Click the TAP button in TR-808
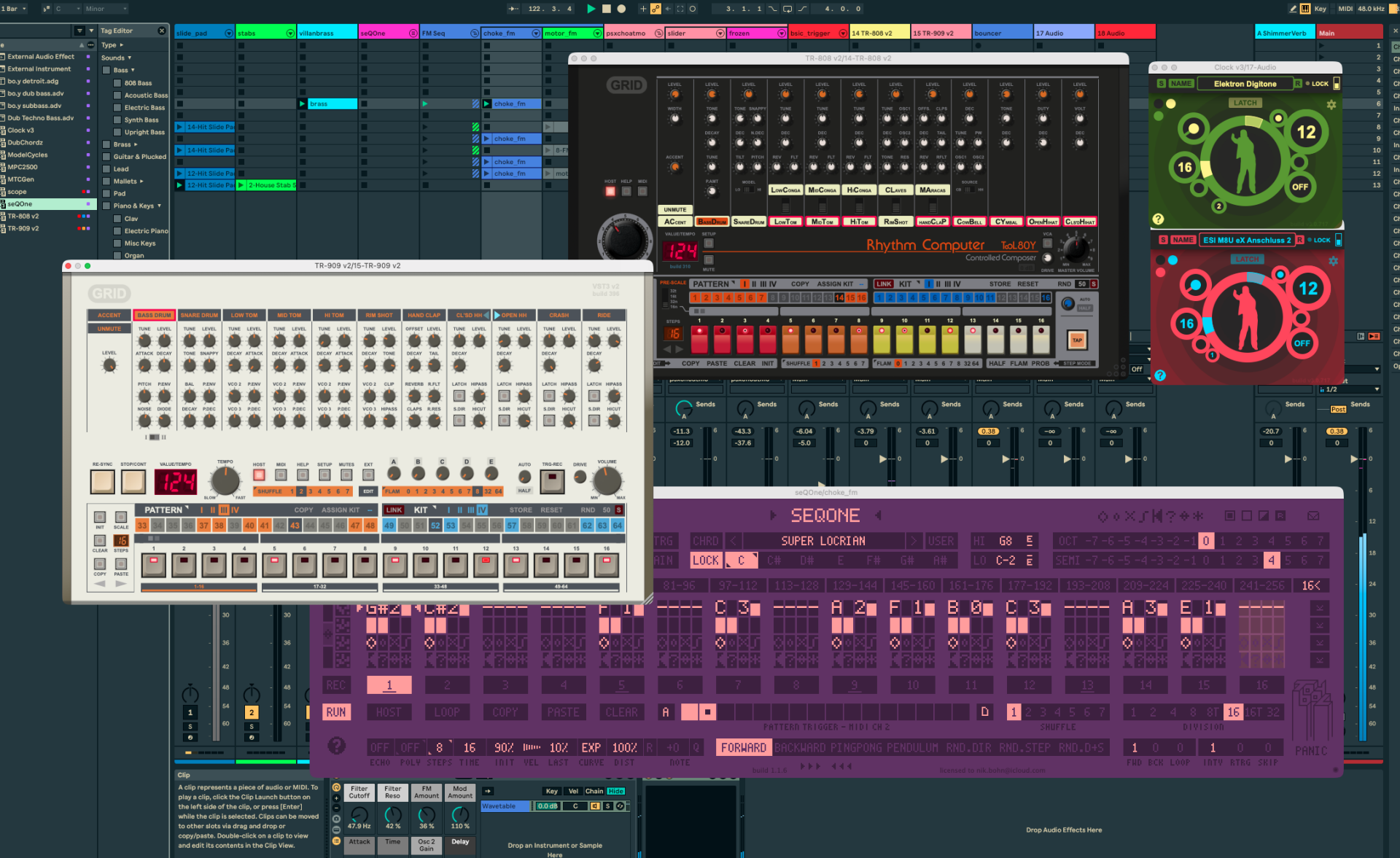This screenshot has height=858, width=1400. (x=1077, y=340)
